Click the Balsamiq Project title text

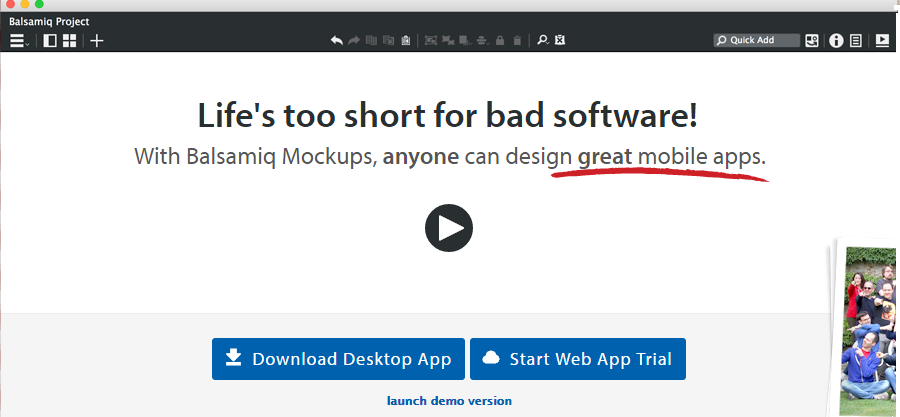tap(49, 22)
